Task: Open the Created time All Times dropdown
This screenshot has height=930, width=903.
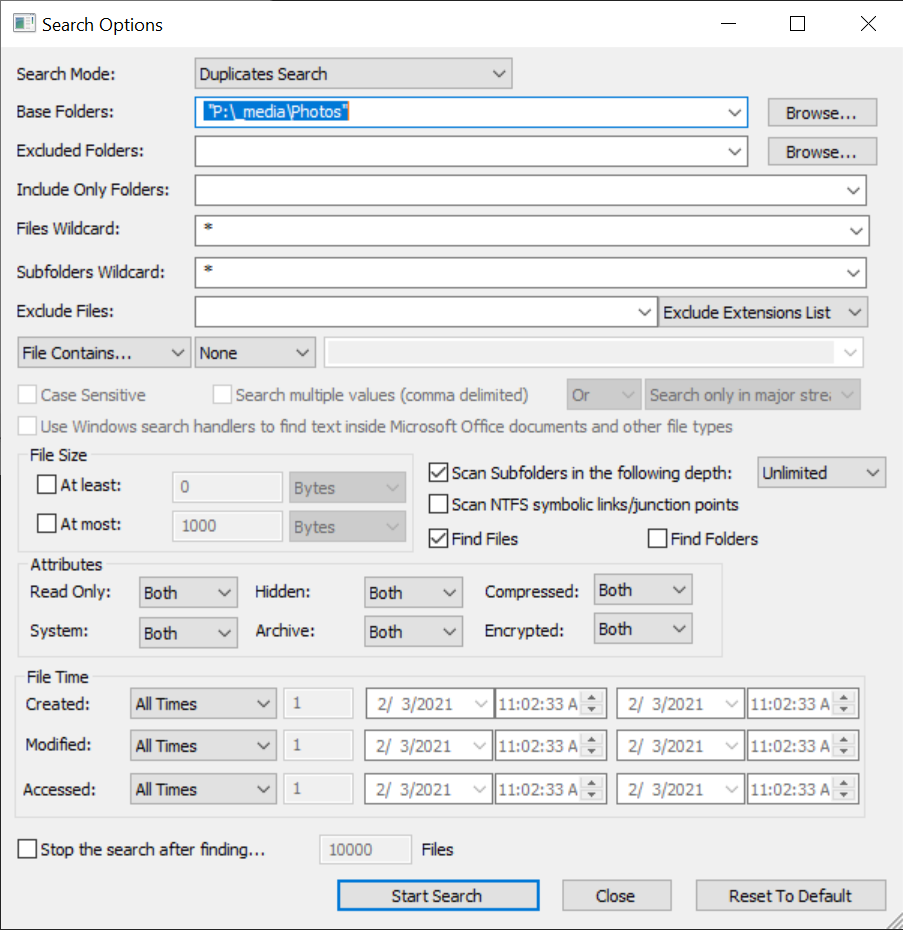Action: (x=204, y=704)
